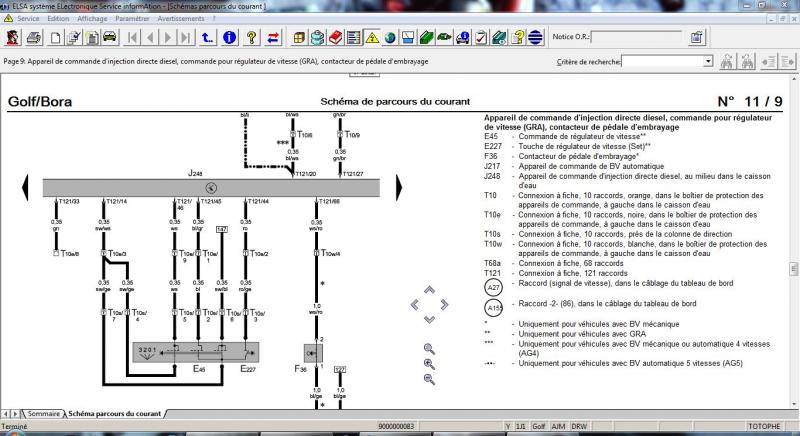
Task: Click first binoculars search icon
Action: click(727, 62)
